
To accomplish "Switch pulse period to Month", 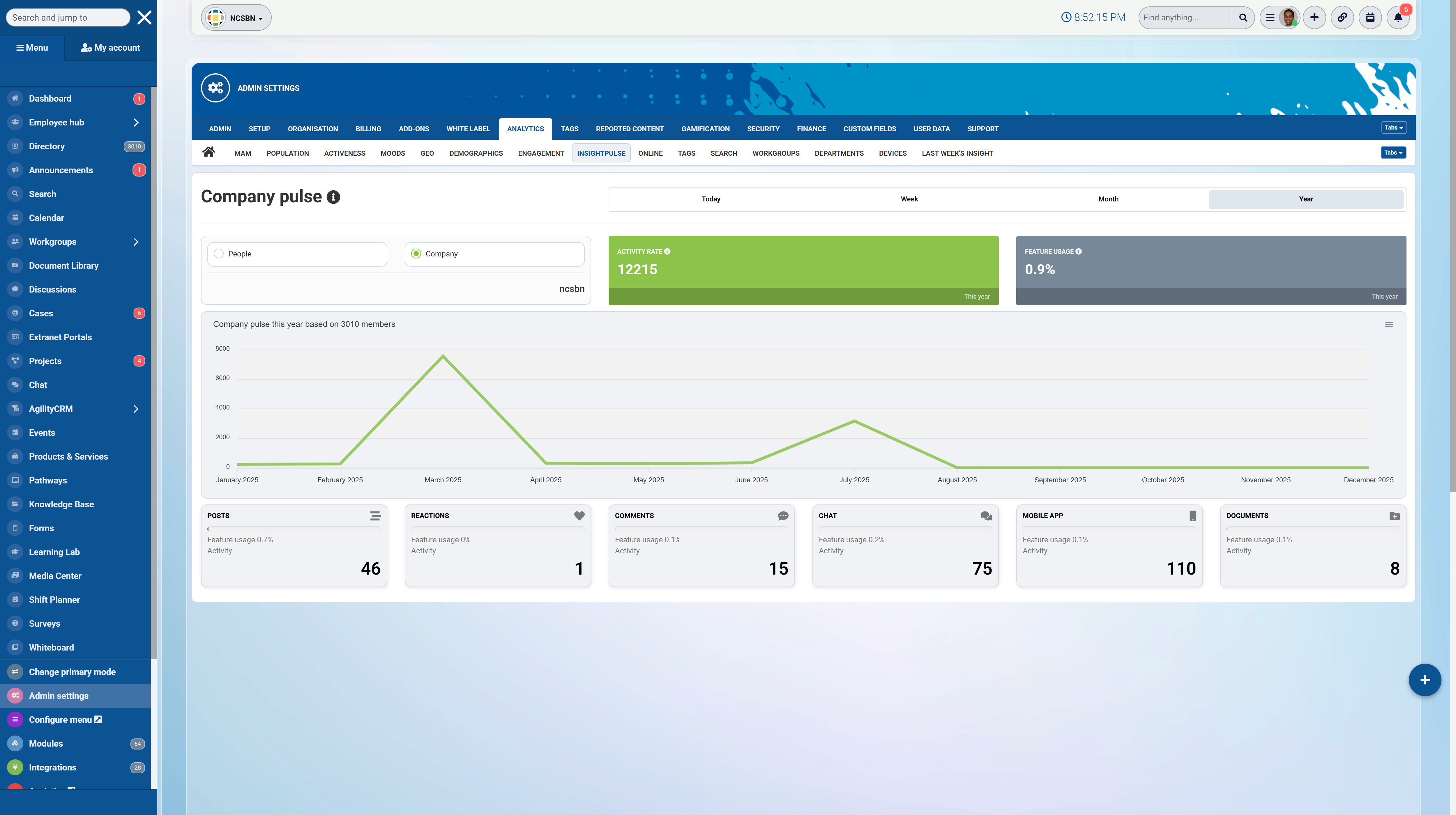I will pyautogui.click(x=1108, y=199).
